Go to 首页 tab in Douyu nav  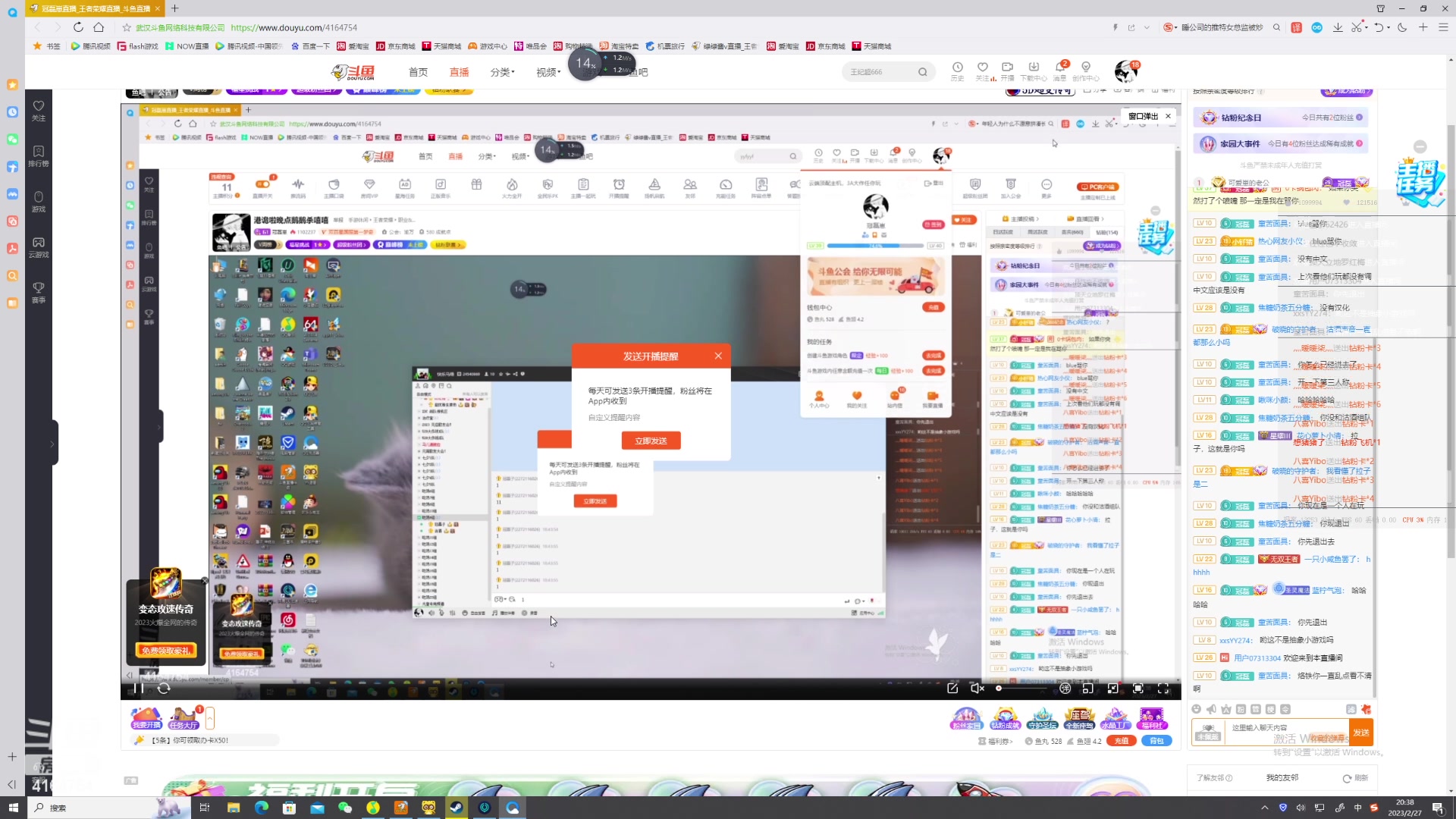pyautogui.click(x=418, y=72)
